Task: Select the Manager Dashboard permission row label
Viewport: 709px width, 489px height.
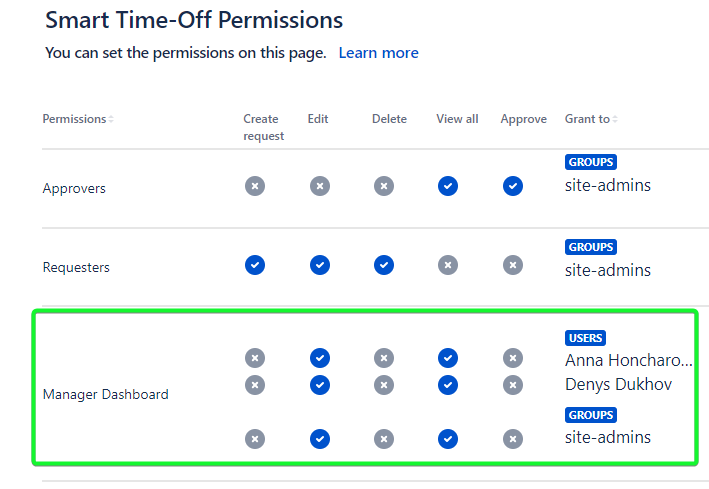Action: pyautogui.click(x=105, y=394)
